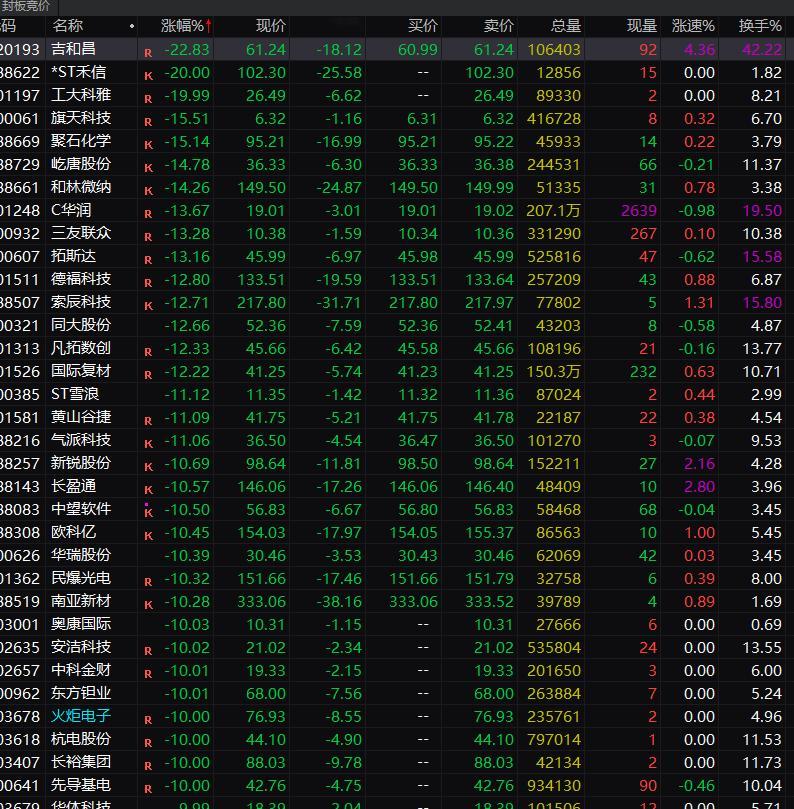794x809 pixels.
Task: Select the stock name 吉和昌
Action: pyautogui.click(x=73, y=49)
